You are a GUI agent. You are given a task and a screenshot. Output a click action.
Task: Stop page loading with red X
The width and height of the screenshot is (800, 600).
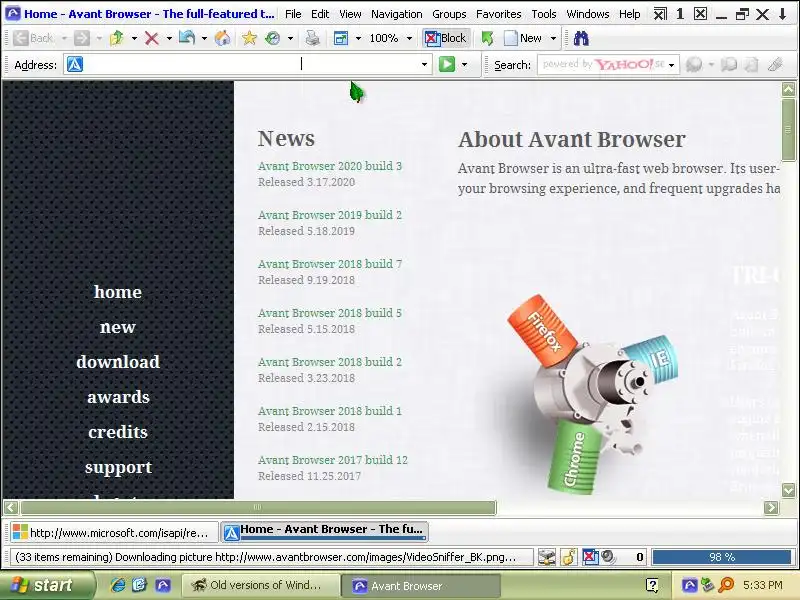152,38
